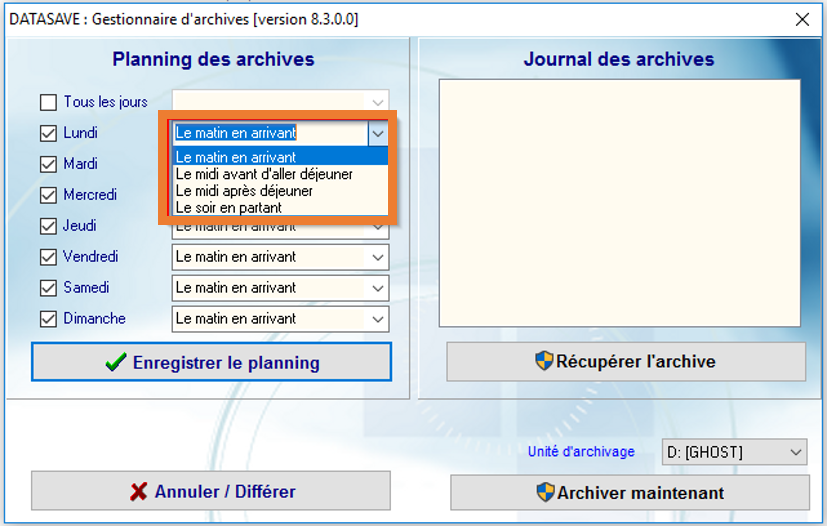Image resolution: width=827 pixels, height=526 pixels.
Task: Click the Enregistrer le planning button
Action: coord(211,363)
